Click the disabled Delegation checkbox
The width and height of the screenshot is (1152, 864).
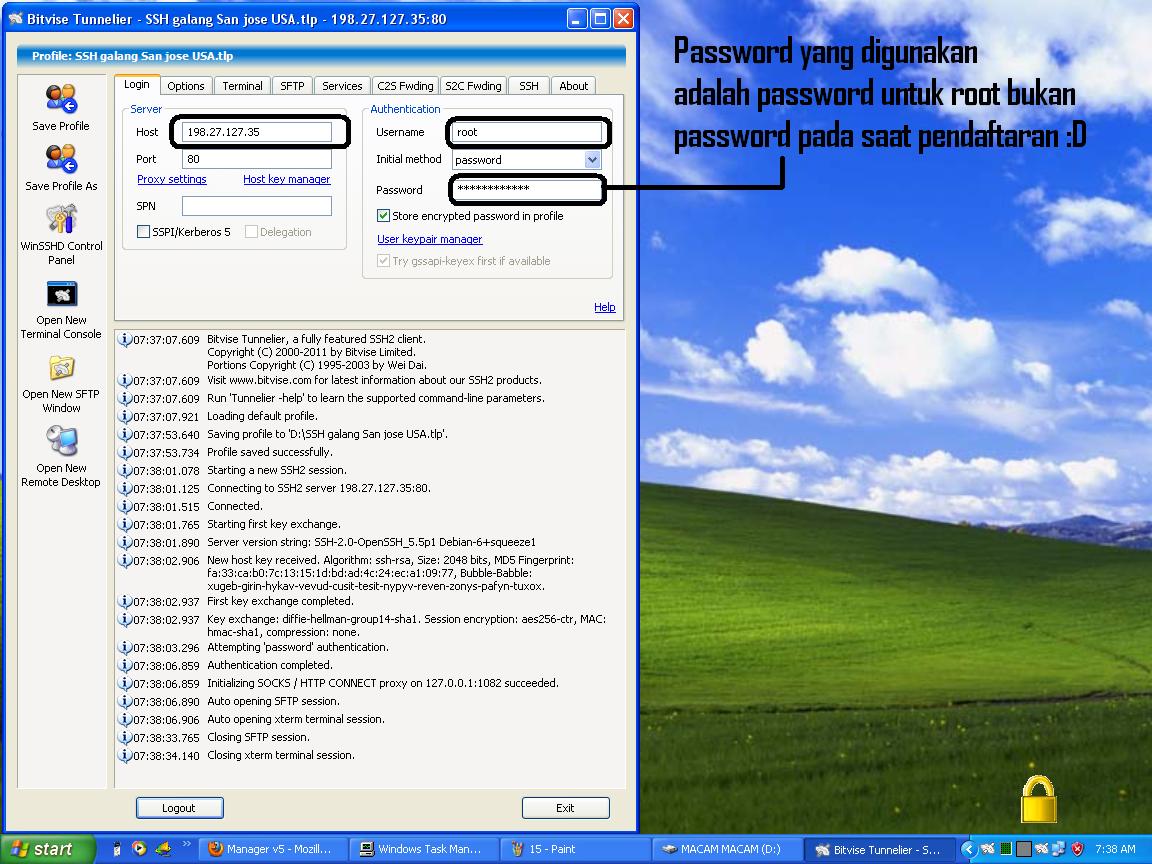click(251, 232)
